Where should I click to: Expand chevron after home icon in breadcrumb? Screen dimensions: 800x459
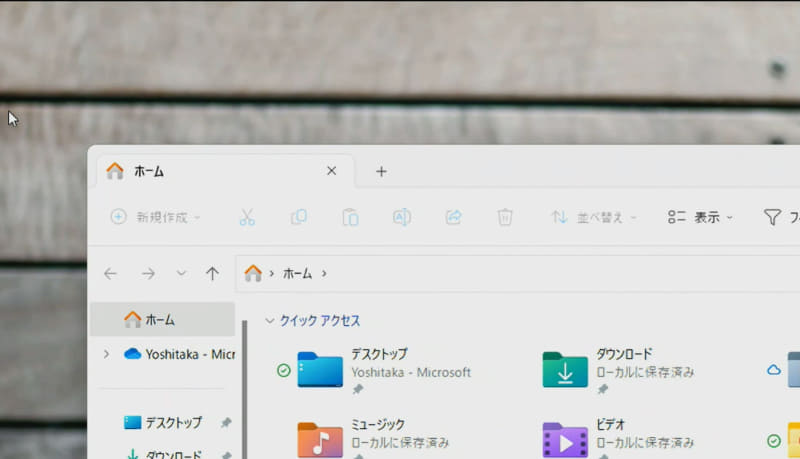[271, 274]
